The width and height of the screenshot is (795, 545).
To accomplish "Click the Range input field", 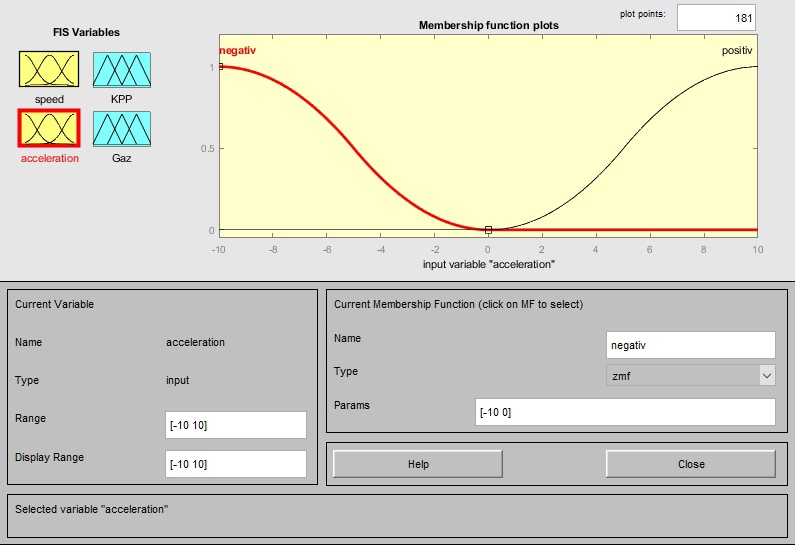I will 236,425.
